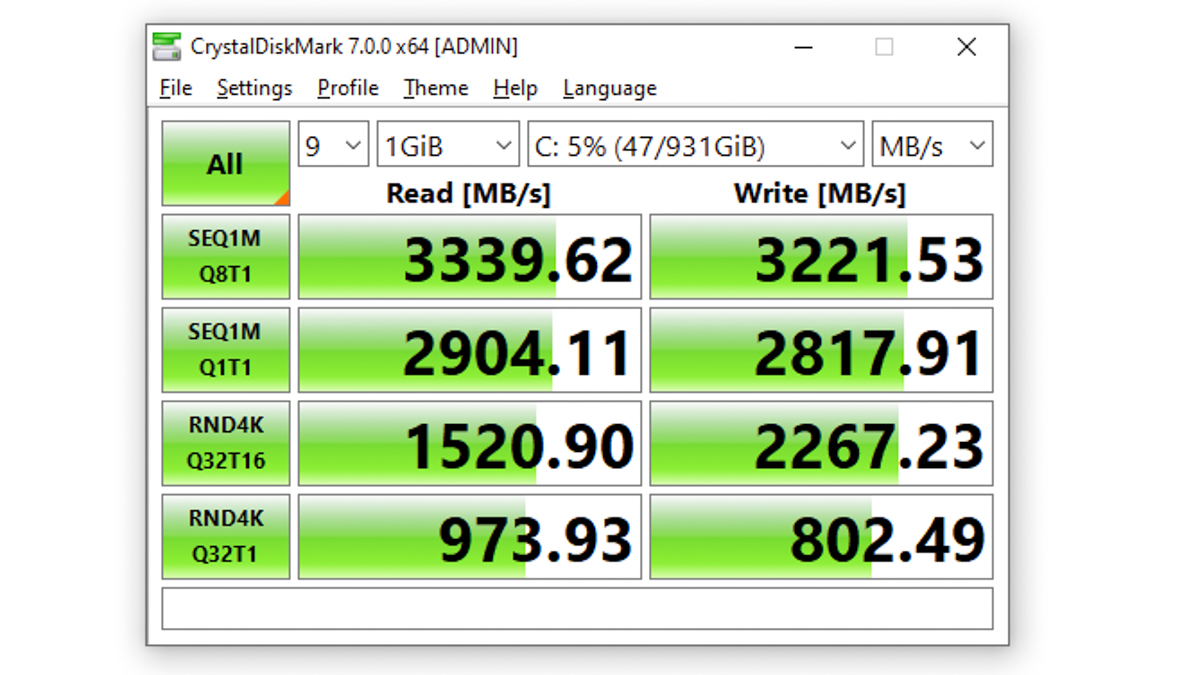The image size is (1200, 675).
Task: Start the RND4K Q32T16 test
Action: [x=226, y=443]
